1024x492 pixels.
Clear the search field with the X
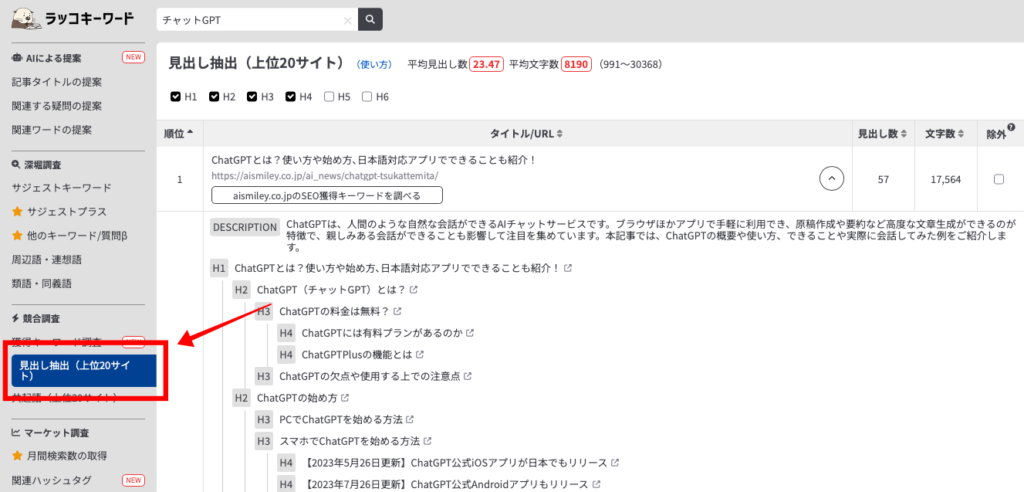pyautogui.click(x=347, y=20)
